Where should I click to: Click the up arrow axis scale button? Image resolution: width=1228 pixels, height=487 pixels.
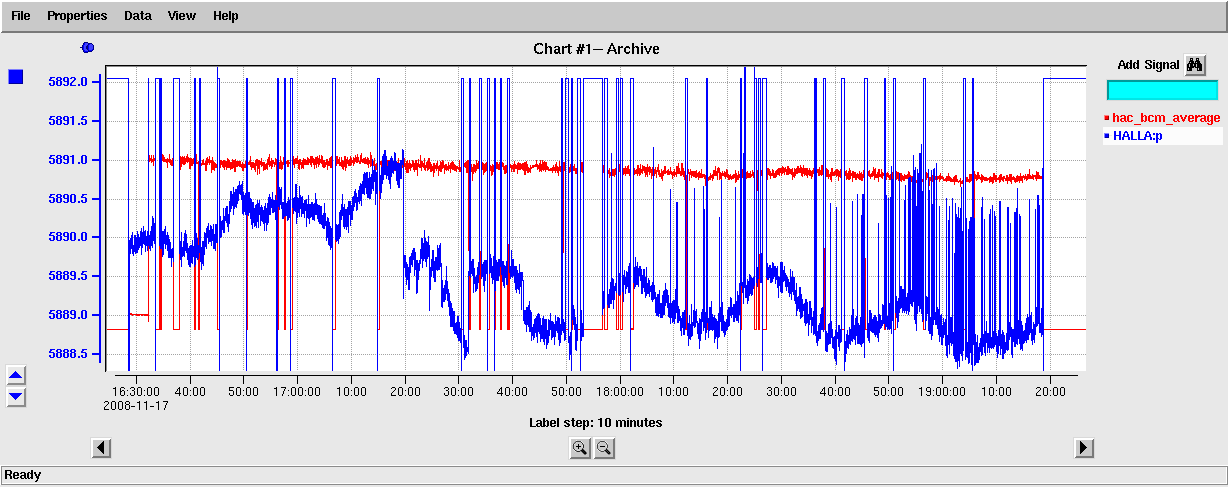pyautogui.click(x=16, y=375)
